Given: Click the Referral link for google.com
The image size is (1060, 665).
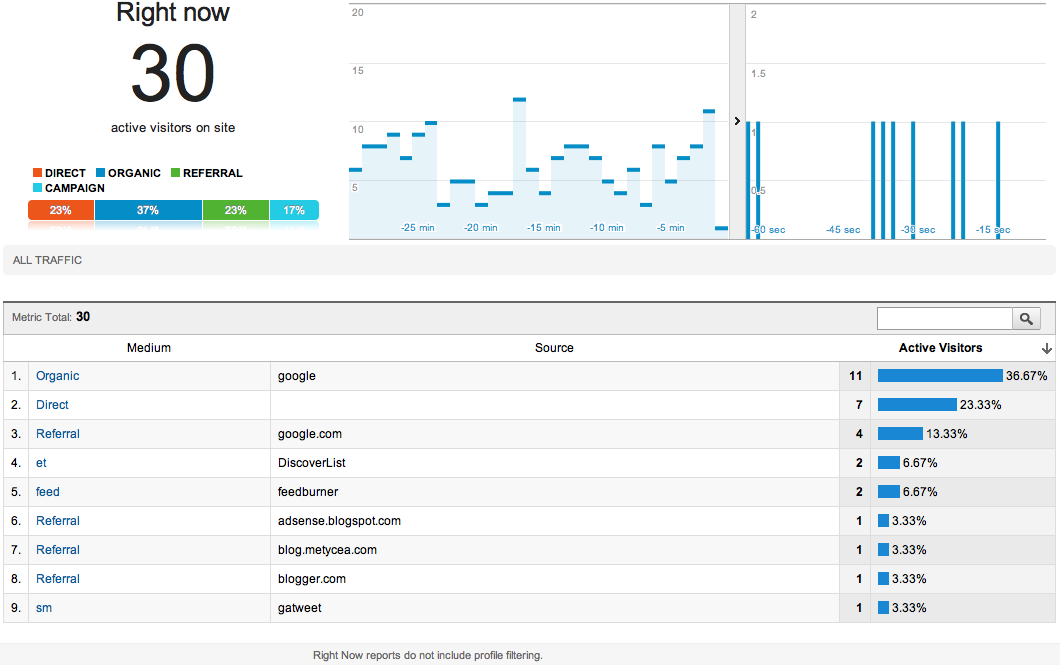Looking at the screenshot, I should click(57, 434).
